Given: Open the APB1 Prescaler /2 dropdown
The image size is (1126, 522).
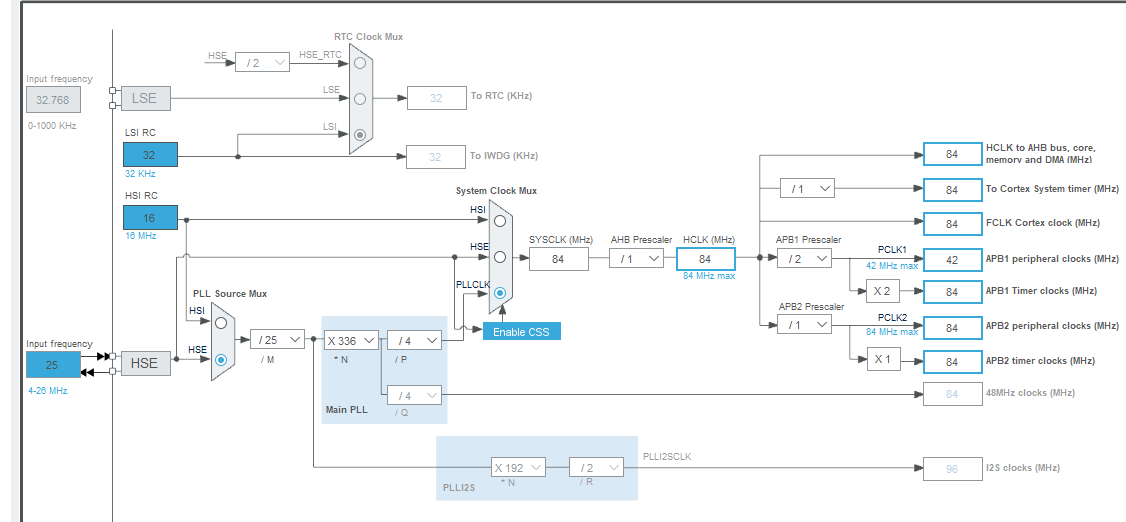Looking at the screenshot, I should (804, 258).
